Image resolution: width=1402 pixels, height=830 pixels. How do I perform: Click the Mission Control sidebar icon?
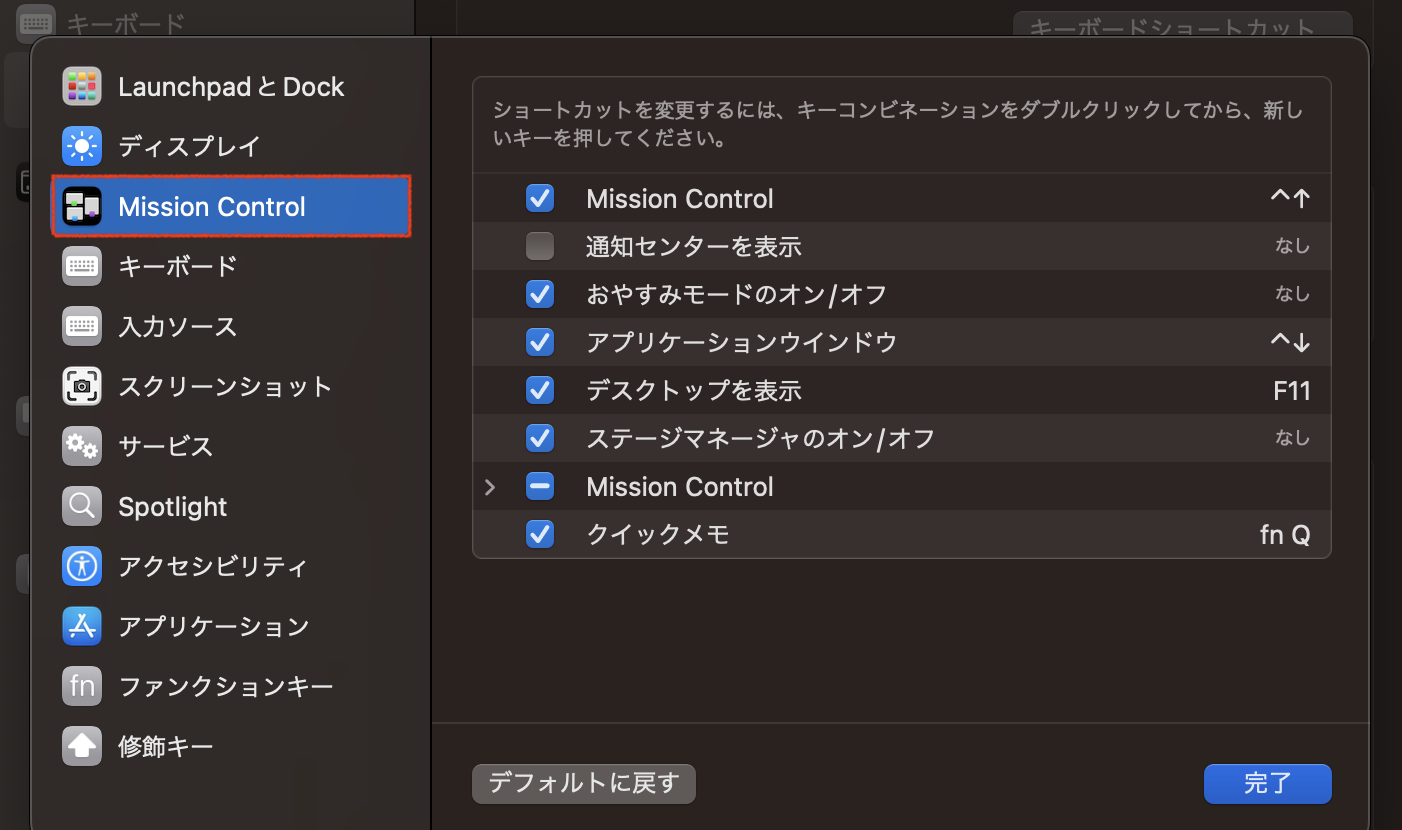(x=82, y=207)
